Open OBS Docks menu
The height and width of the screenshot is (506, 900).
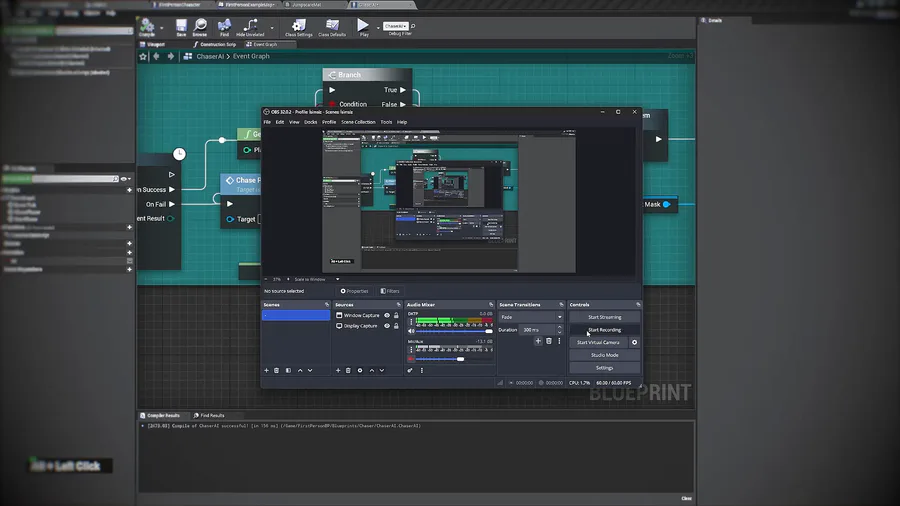[311, 122]
